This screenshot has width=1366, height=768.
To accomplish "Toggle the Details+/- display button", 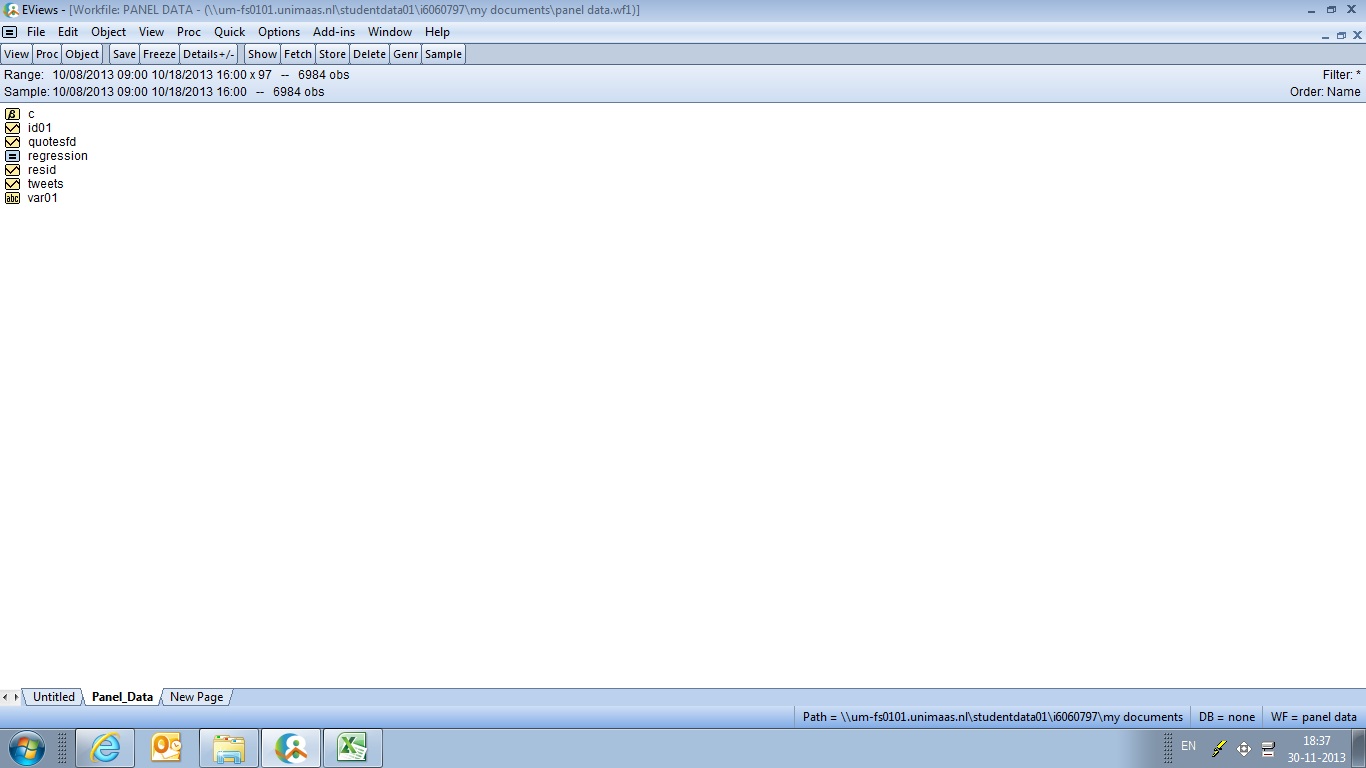I will [209, 54].
